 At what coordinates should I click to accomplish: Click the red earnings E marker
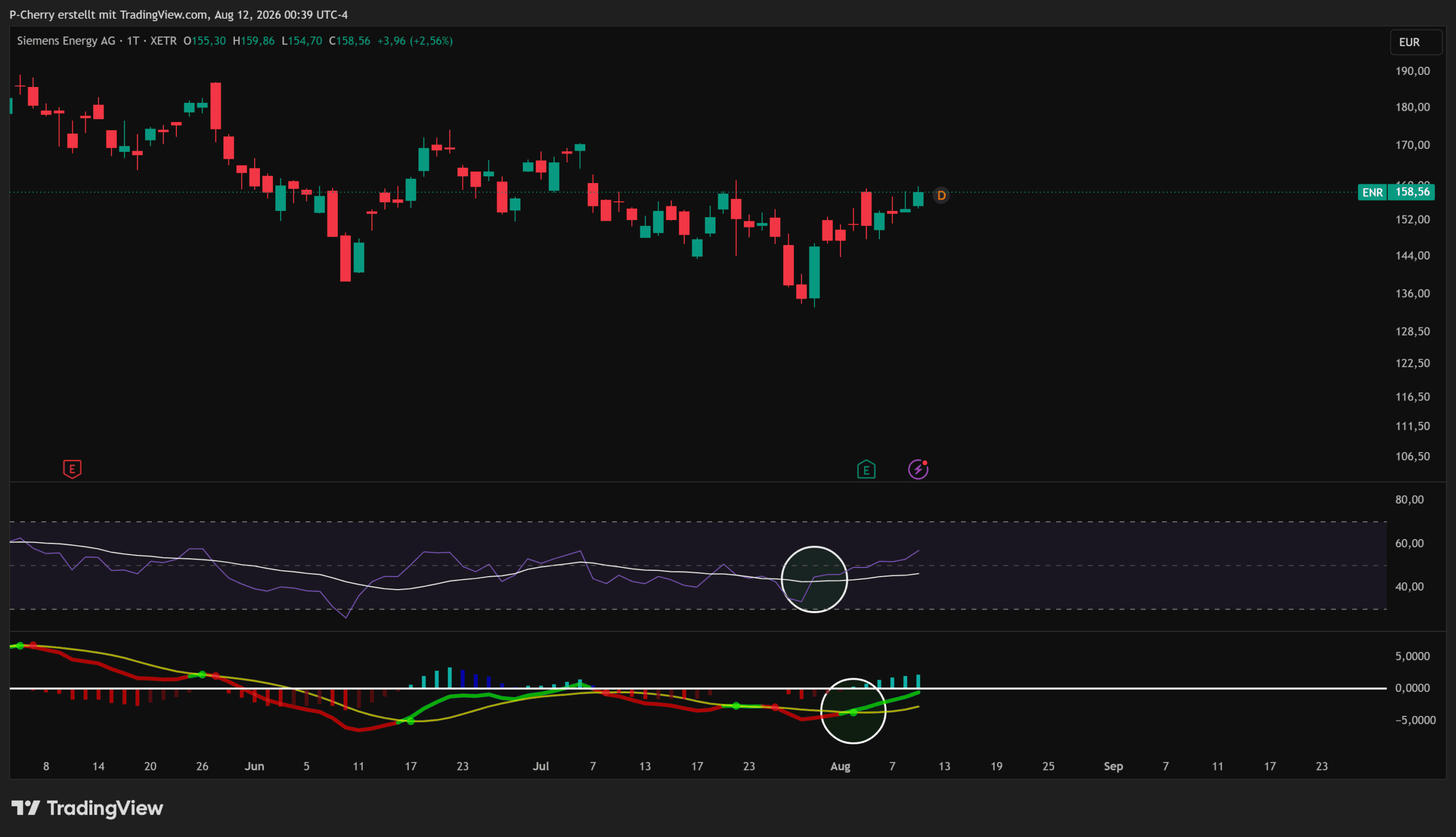(x=72, y=469)
